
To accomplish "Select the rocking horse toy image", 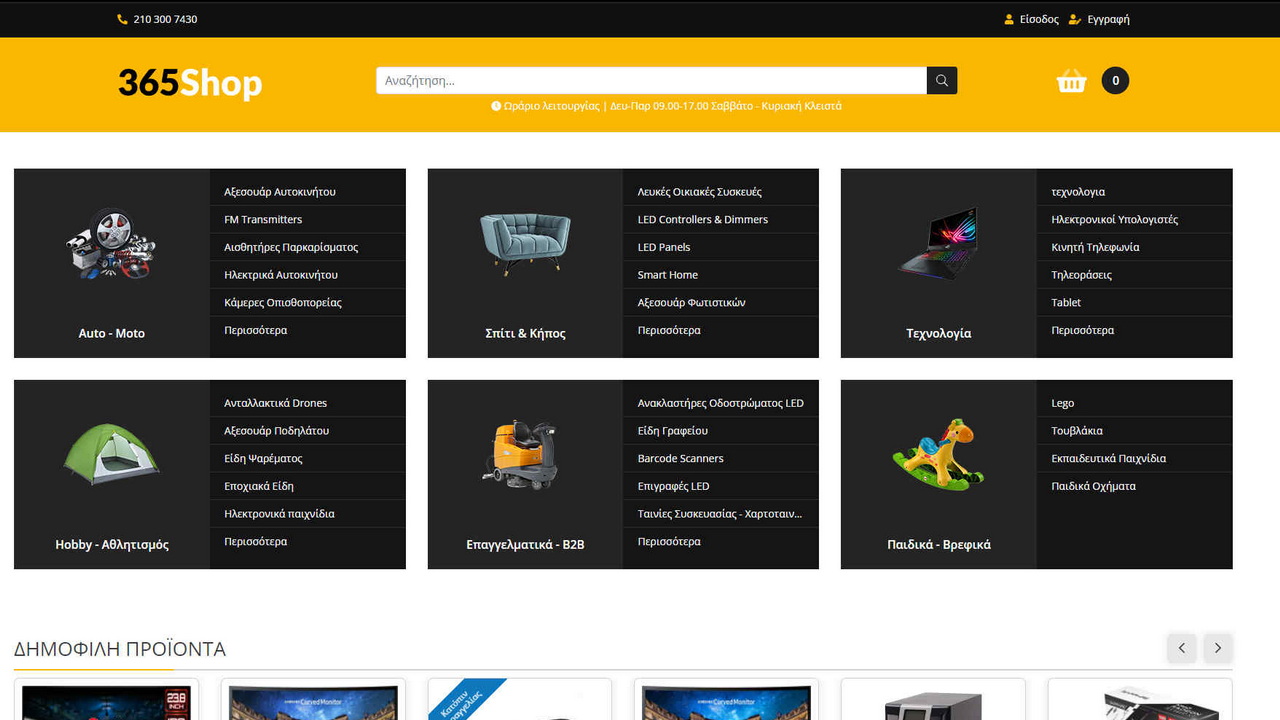I will click(938, 454).
